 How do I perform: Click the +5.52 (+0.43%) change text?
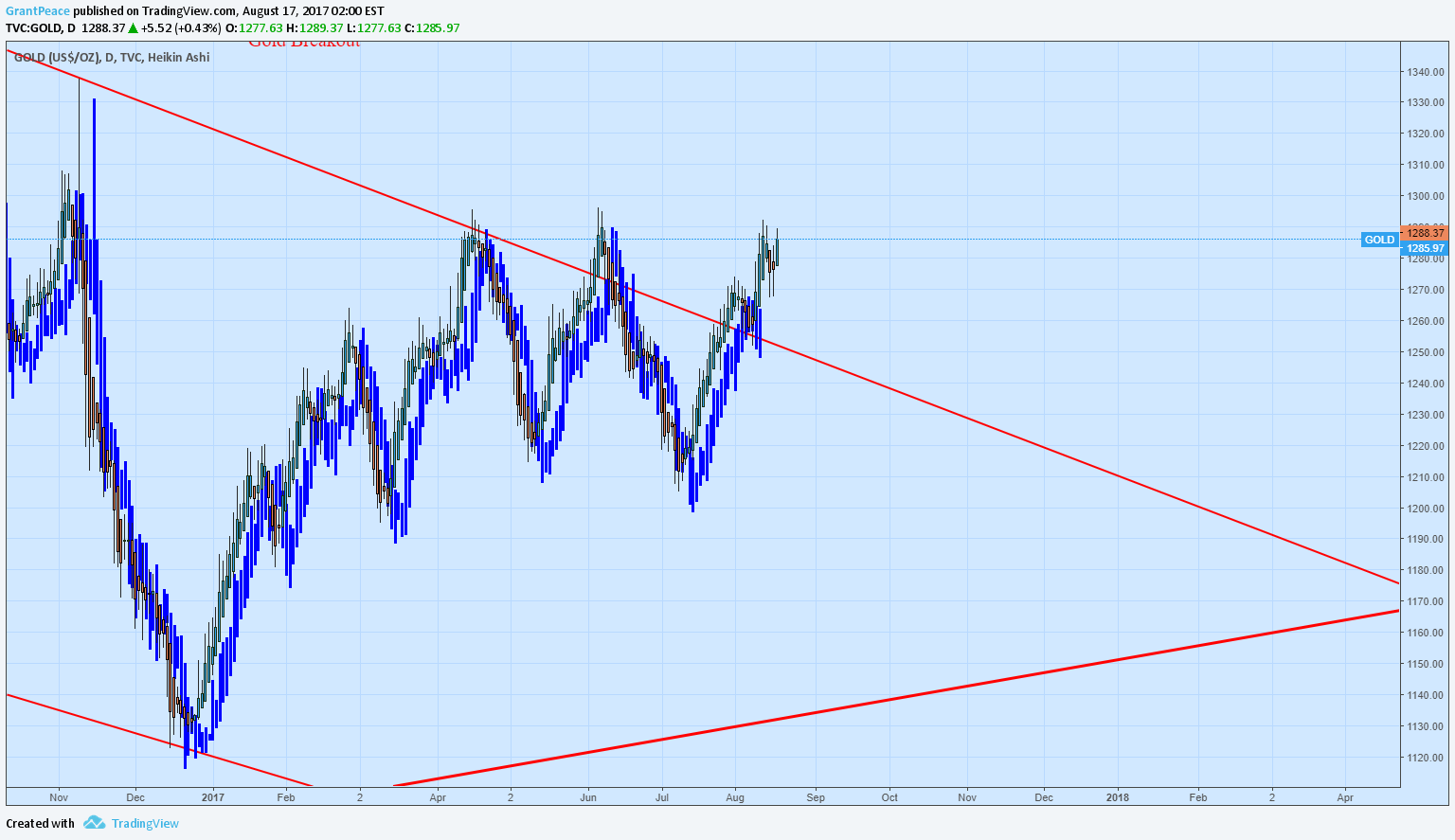pyautogui.click(x=181, y=28)
